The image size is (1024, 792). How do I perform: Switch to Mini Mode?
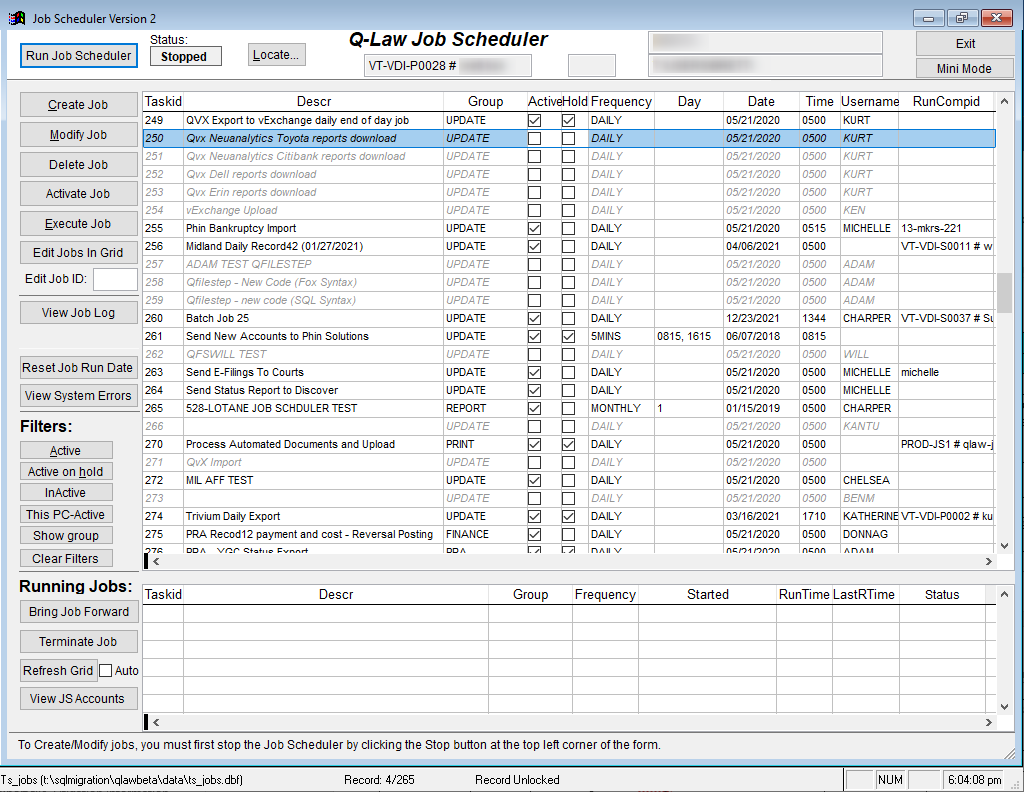click(x=965, y=69)
